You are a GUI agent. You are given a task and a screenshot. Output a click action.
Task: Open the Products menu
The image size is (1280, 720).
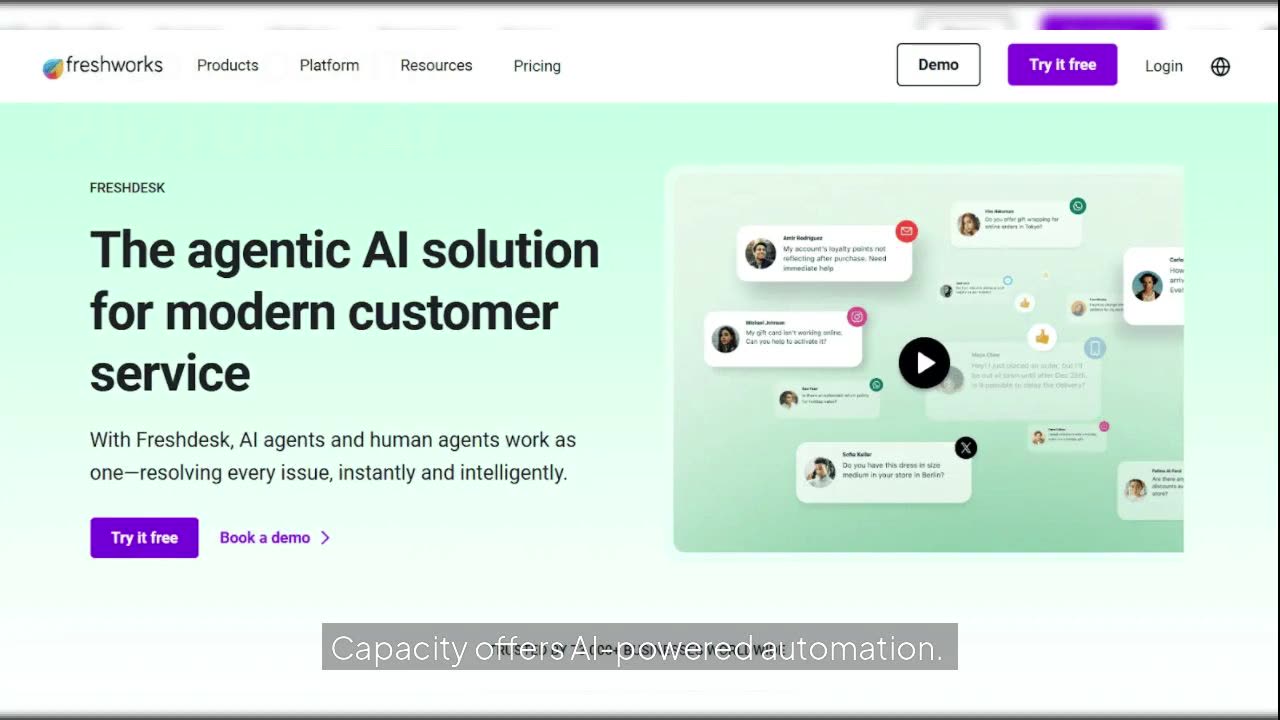(x=228, y=65)
